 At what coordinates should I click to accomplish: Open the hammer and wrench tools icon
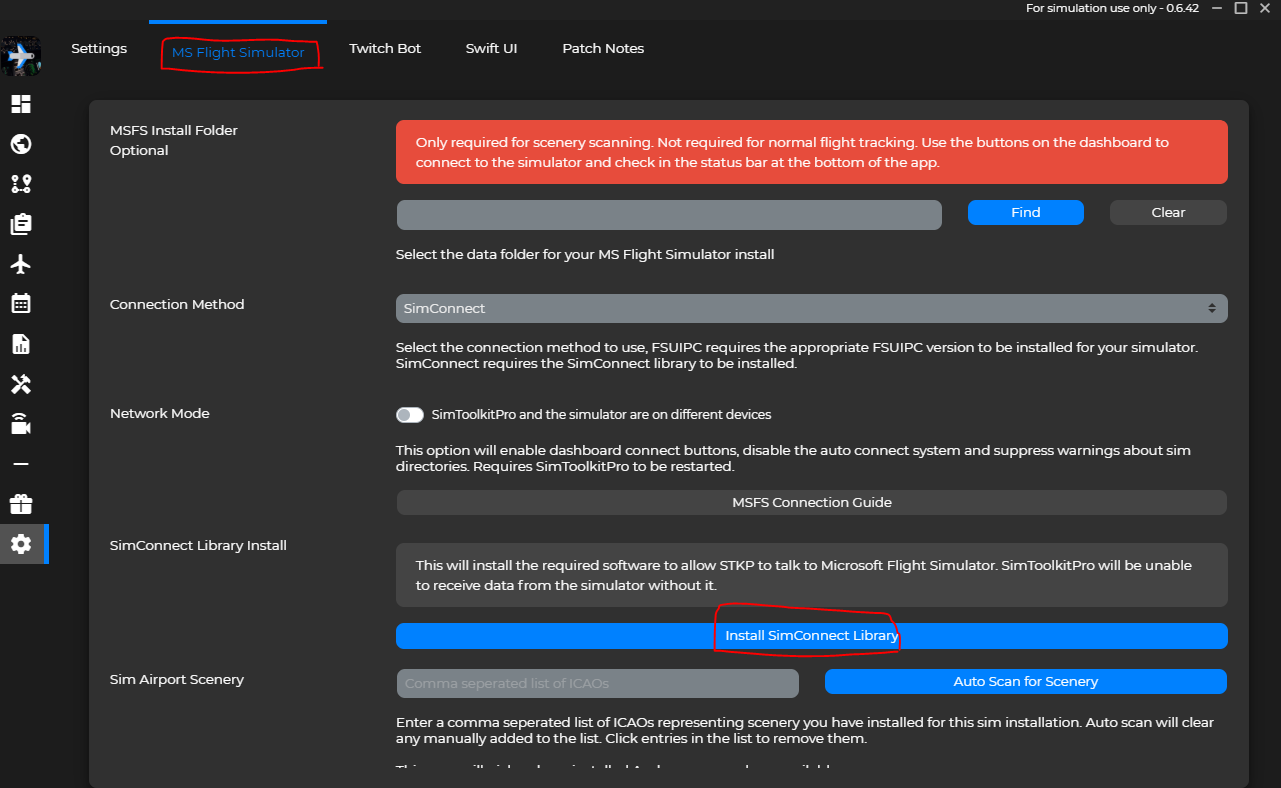[x=21, y=384]
